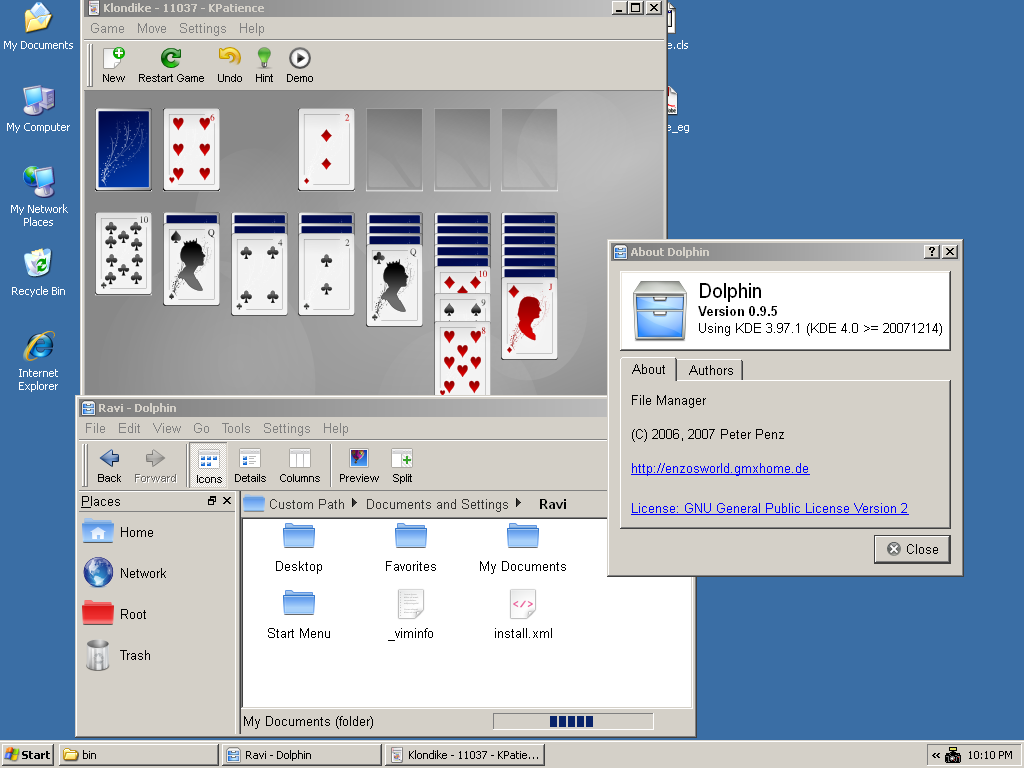The height and width of the screenshot is (768, 1024).
Task: Select the red jack of diamonds card
Action: tap(529, 318)
